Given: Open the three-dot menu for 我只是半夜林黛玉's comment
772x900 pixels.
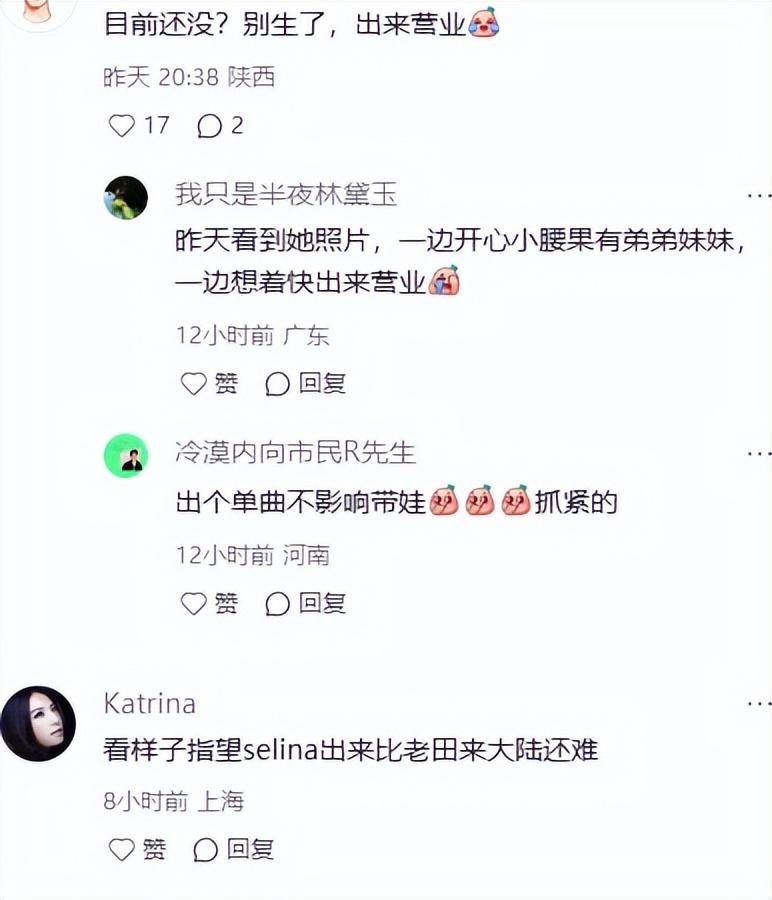Looking at the screenshot, I should 759,196.
